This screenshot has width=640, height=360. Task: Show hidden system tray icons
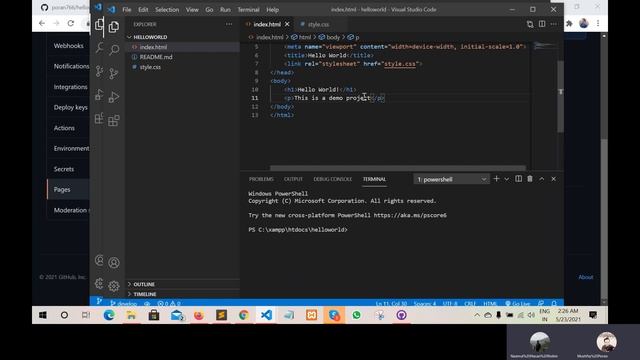click(477, 315)
